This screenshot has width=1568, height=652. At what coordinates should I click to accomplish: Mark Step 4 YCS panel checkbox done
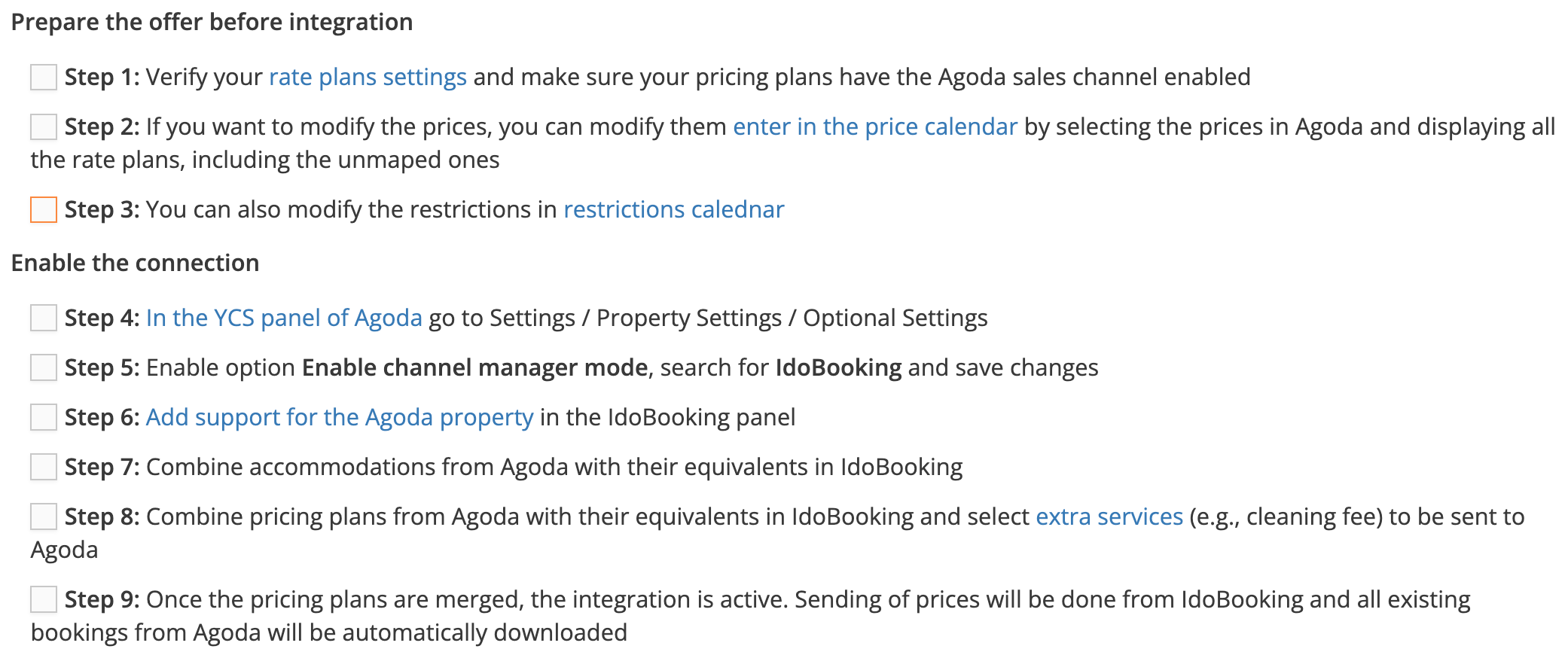point(44,318)
